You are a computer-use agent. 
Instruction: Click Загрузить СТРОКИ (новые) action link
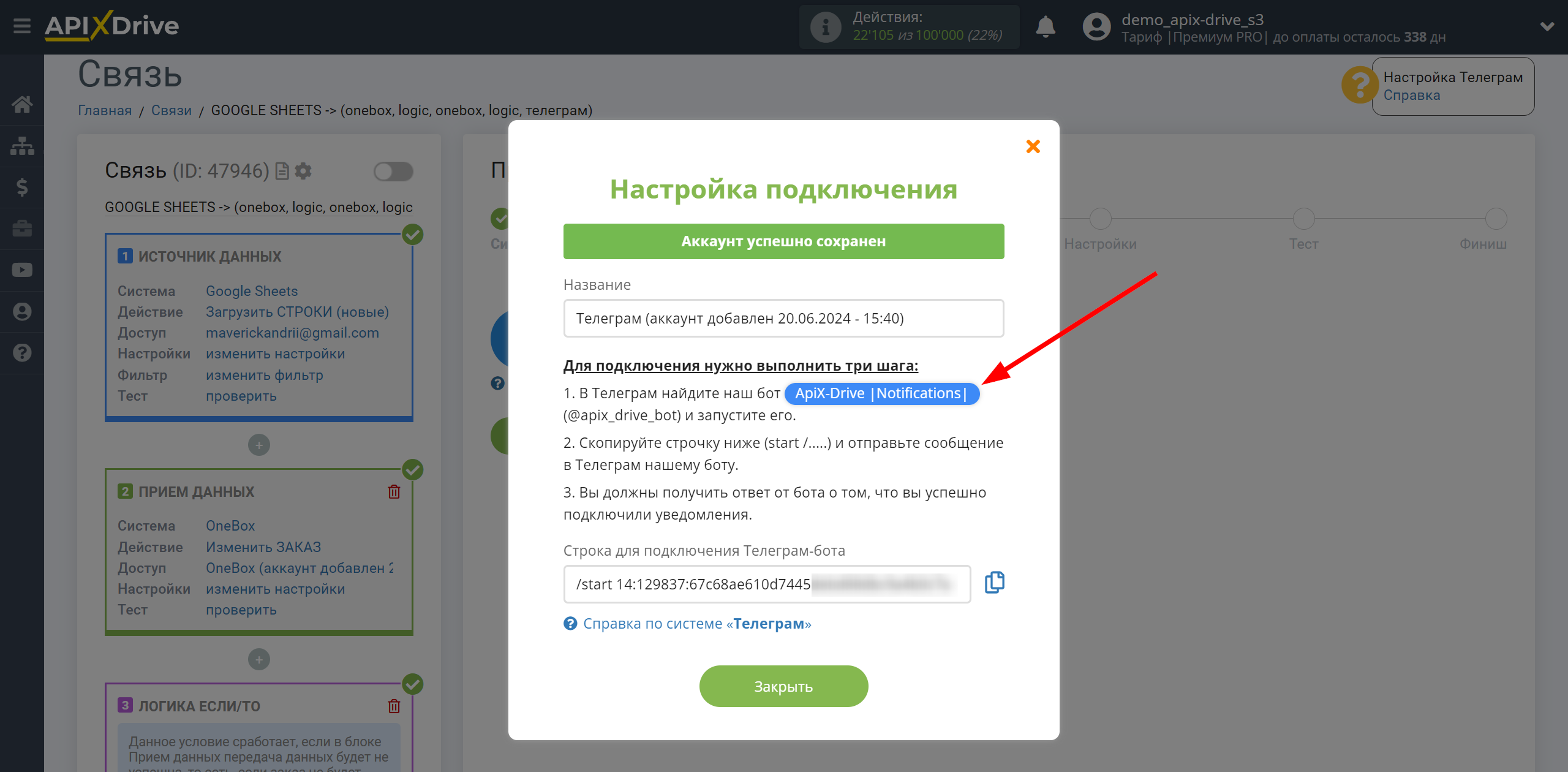(297, 312)
